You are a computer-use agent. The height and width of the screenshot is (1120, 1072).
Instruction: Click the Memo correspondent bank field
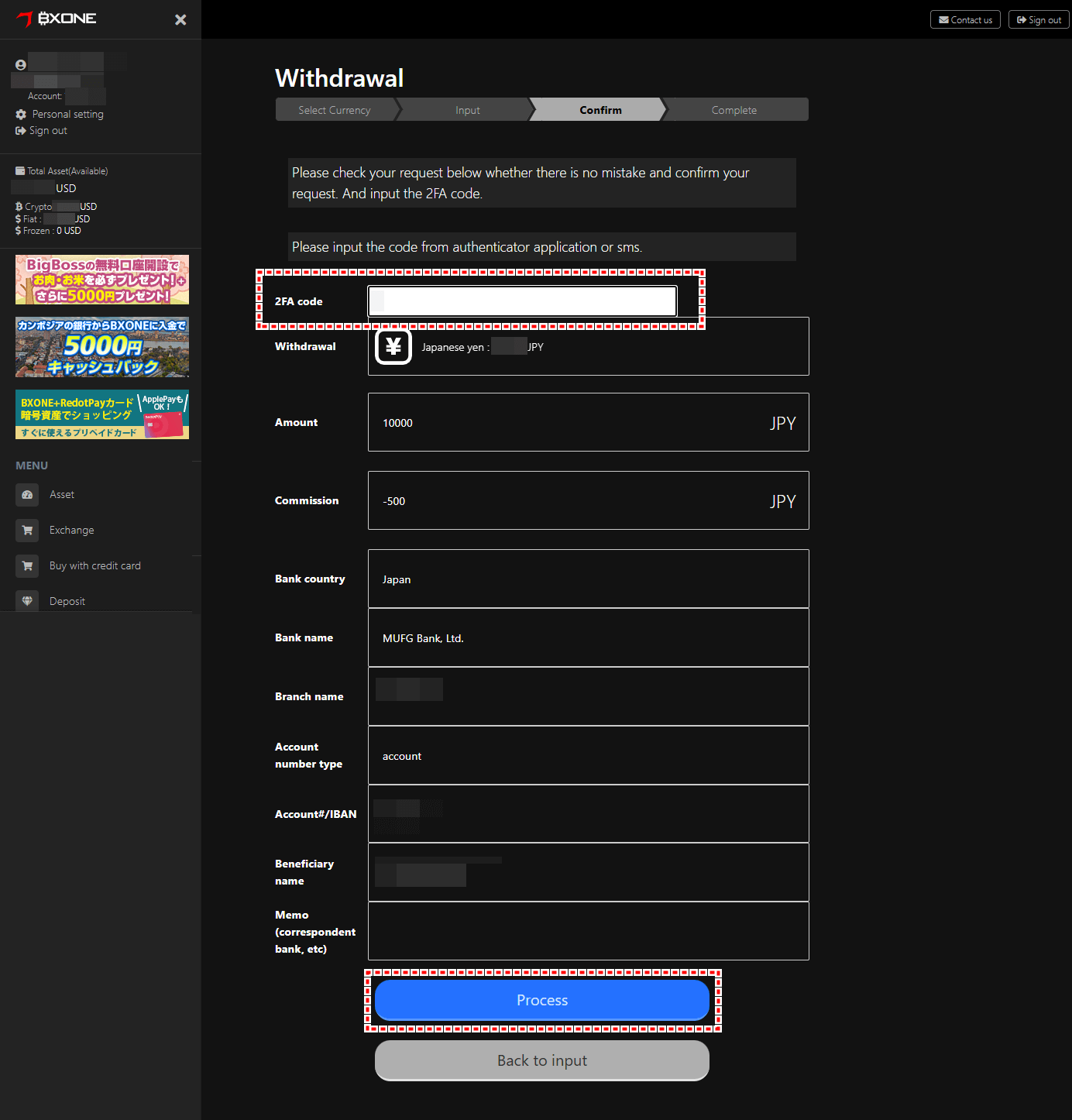pyautogui.click(x=589, y=931)
